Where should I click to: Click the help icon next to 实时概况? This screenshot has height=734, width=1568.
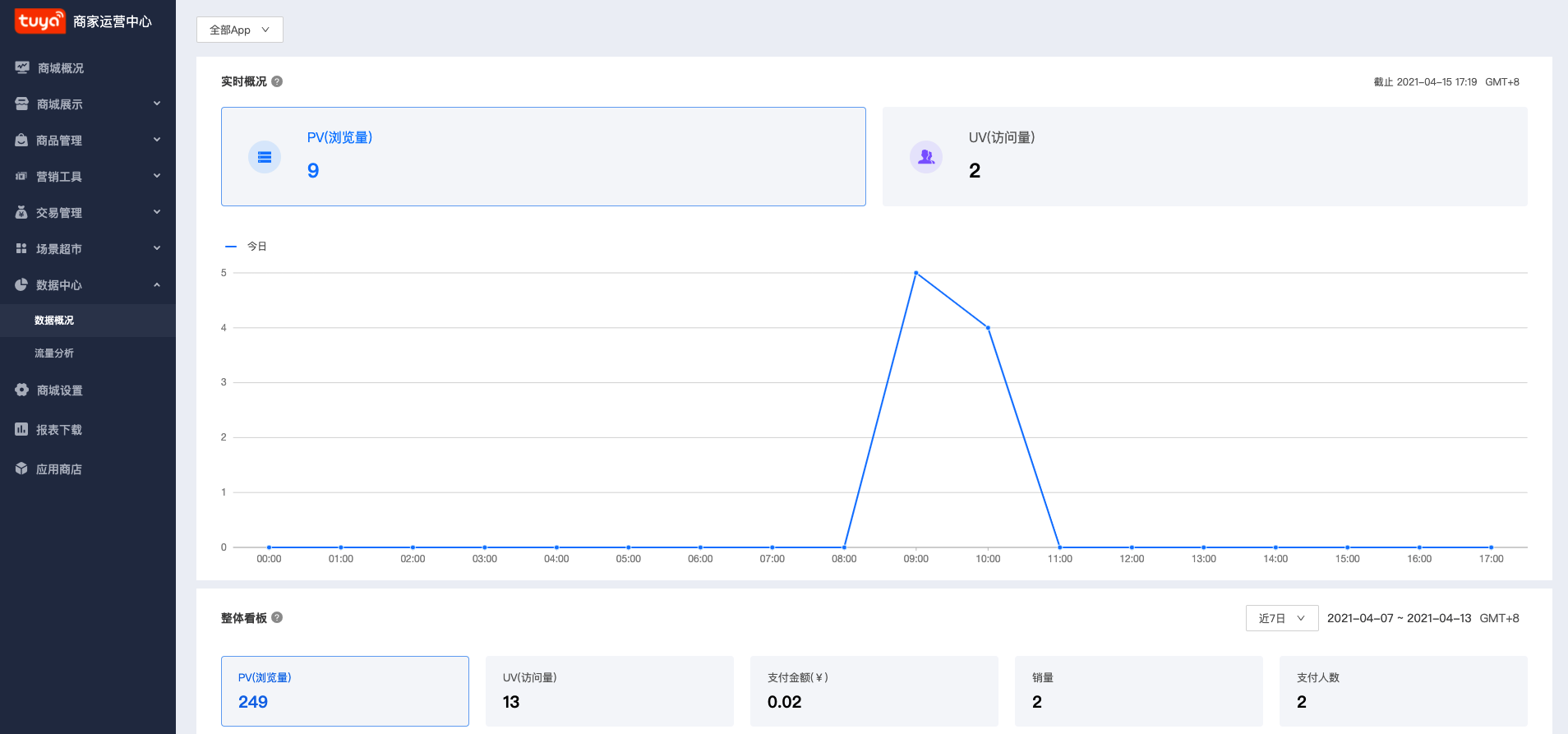coord(277,81)
